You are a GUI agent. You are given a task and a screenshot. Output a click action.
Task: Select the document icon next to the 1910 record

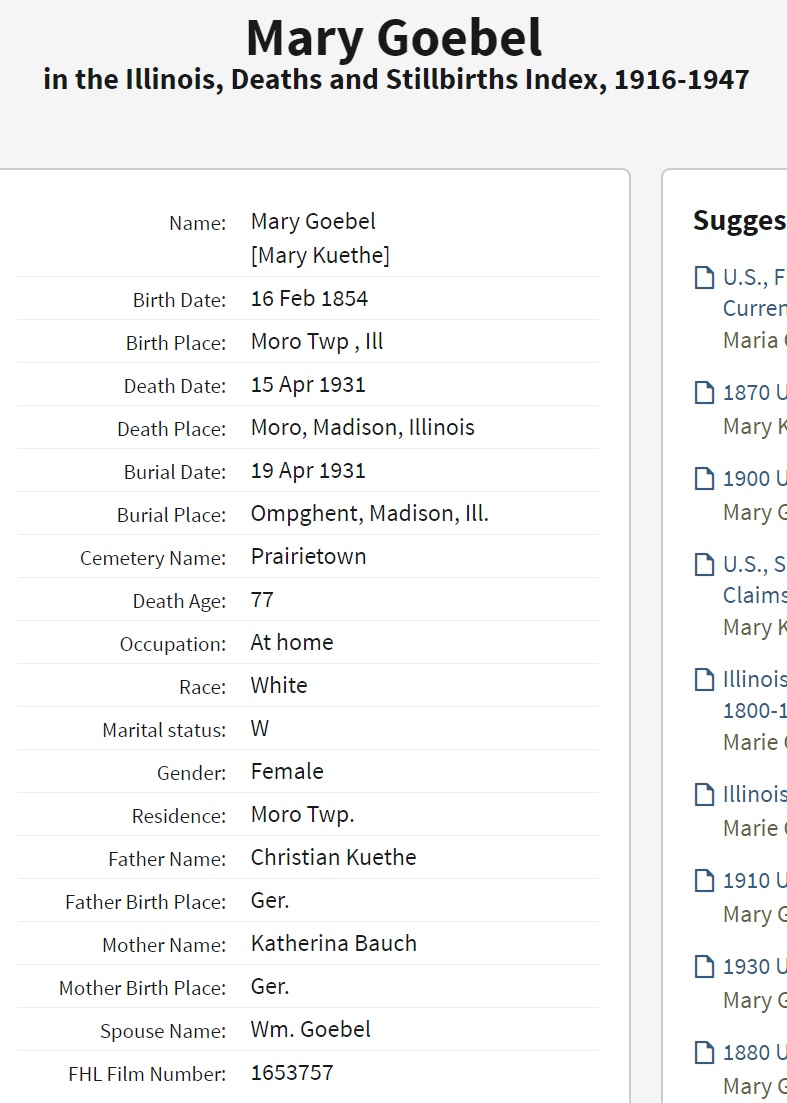tap(704, 880)
